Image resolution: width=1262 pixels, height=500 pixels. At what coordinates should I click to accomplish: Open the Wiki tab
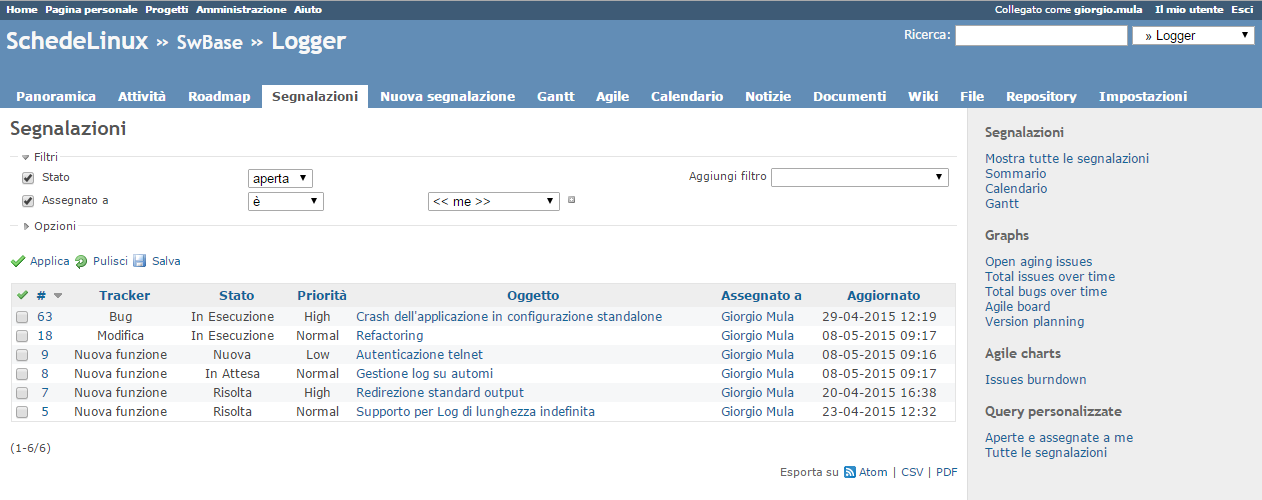923,97
